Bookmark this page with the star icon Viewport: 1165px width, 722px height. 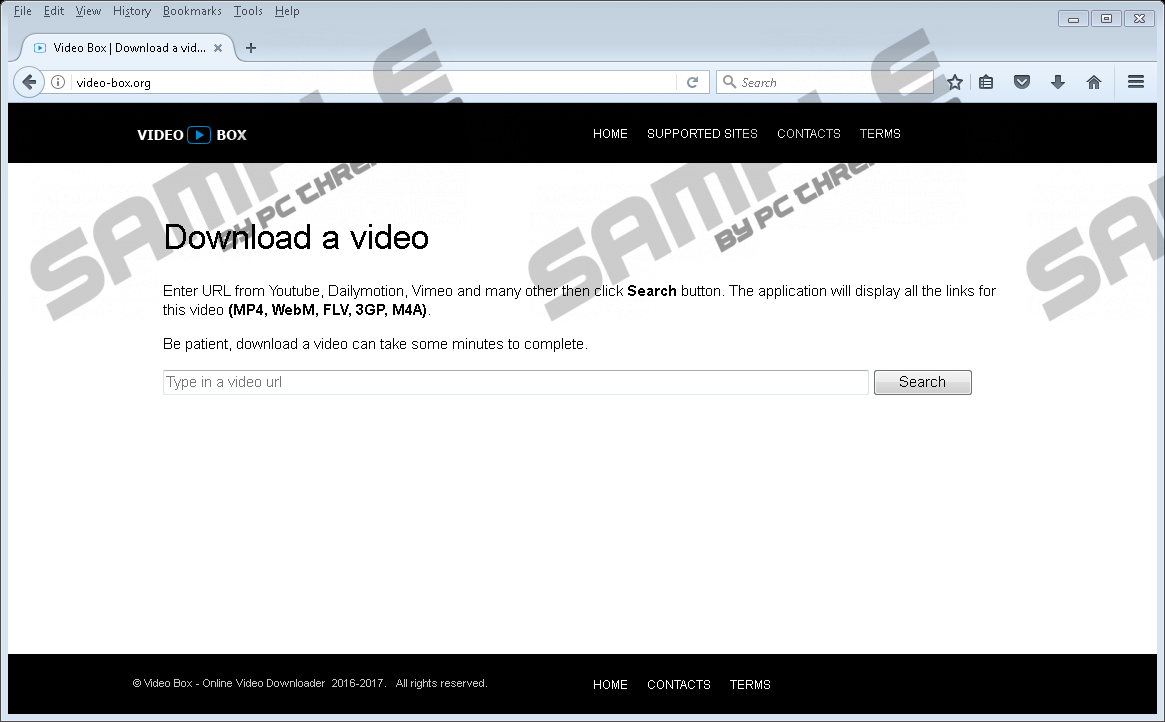point(955,83)
